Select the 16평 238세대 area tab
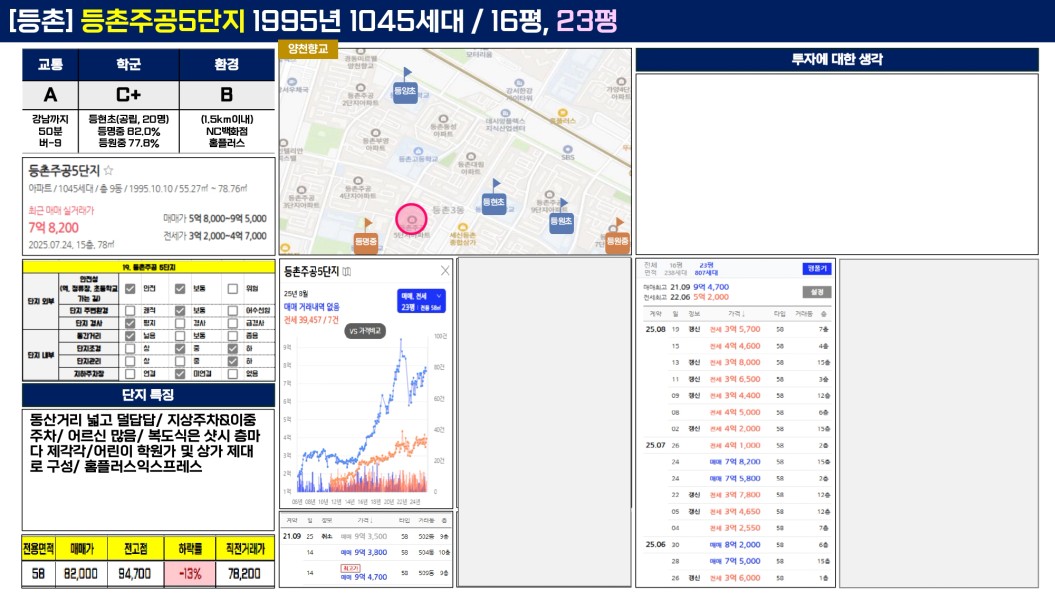 (x=674, y=269)
